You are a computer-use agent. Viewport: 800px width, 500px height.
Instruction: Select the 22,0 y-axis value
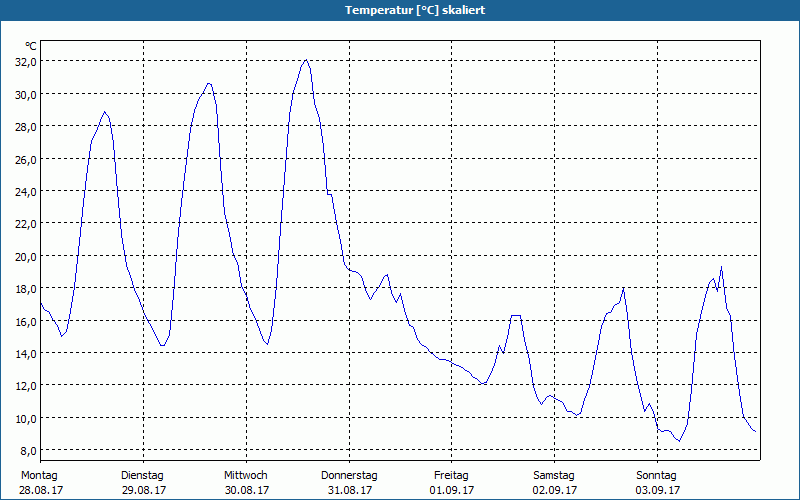(25, 224)
